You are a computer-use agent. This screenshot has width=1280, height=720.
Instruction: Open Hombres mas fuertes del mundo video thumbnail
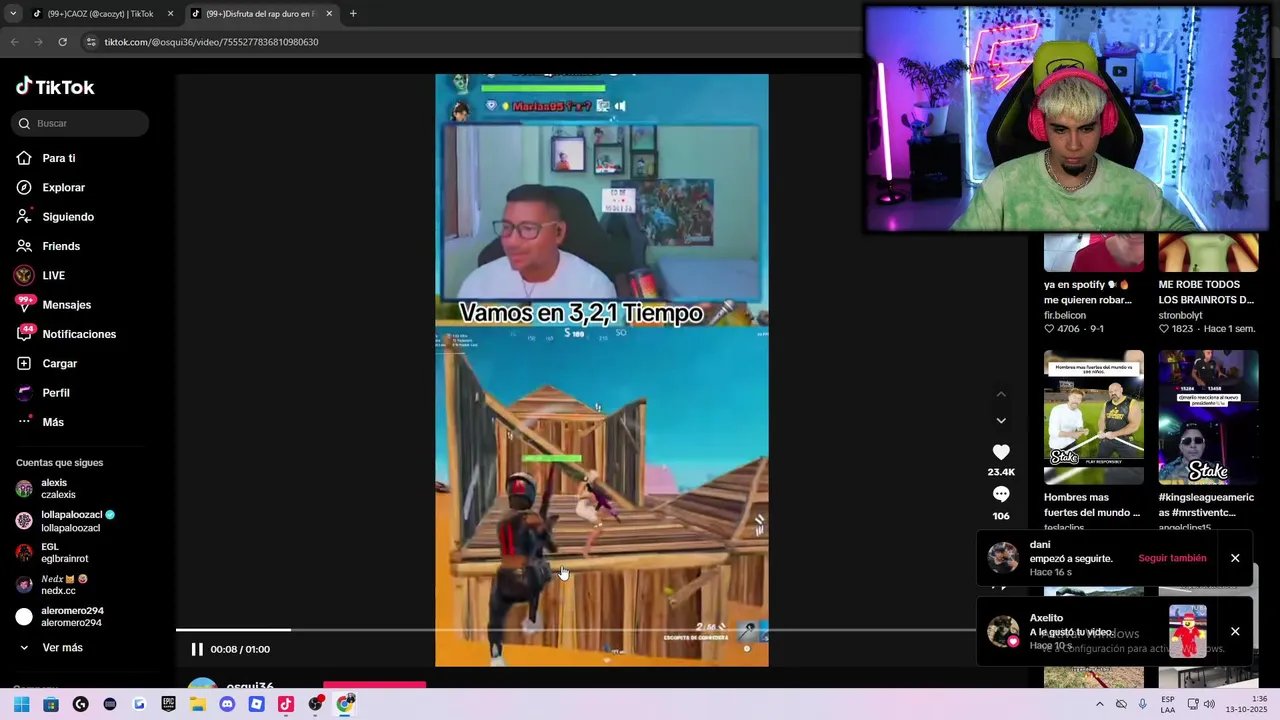(x=1094, y=417)
